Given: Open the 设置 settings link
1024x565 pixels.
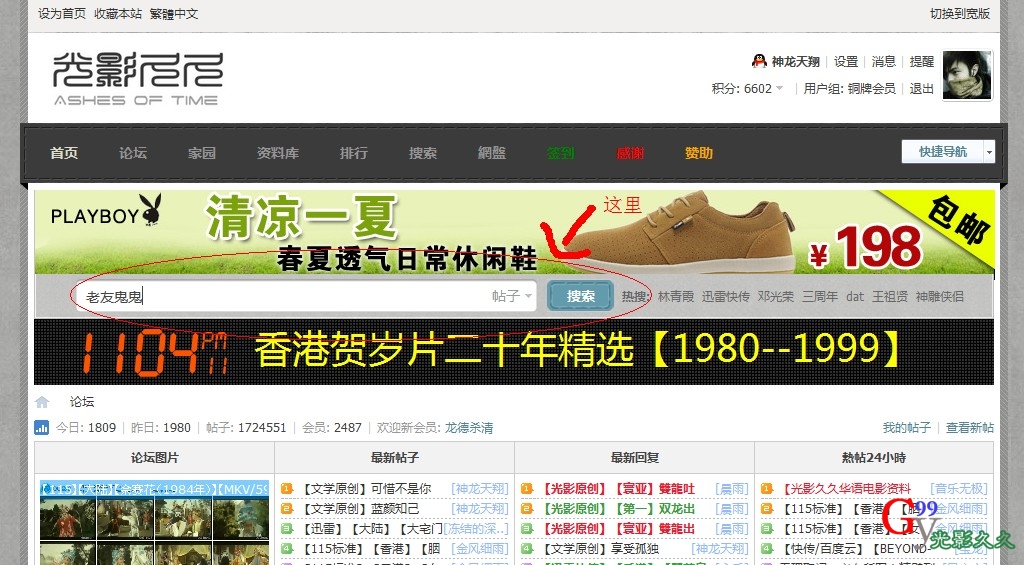Looking at the screenshot, I should coord(846,61).
